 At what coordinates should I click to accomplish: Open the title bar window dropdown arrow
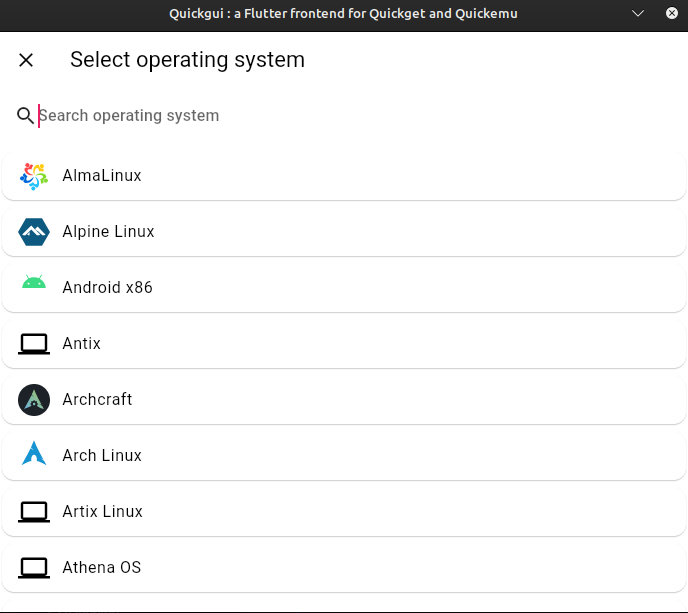pyautogui.click(x=639, y=14)
